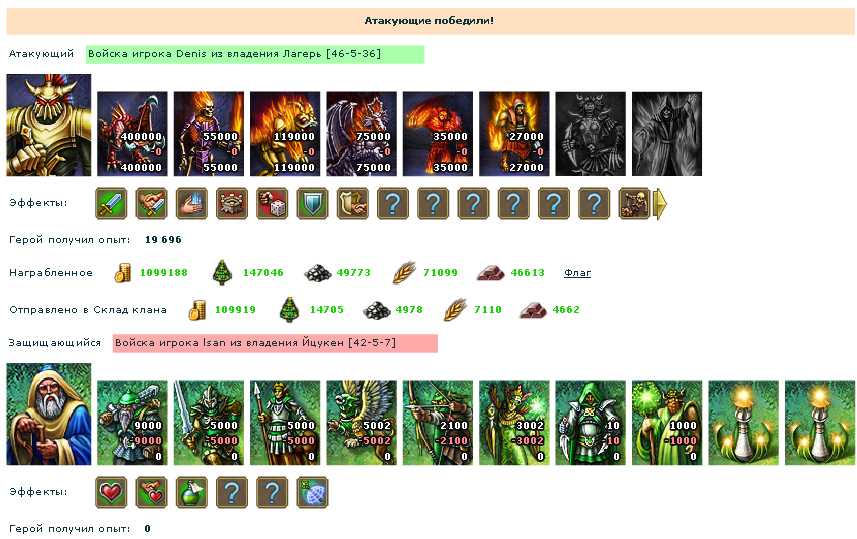Expand more effects with the yellow arrow
The image size is (857, 539).
tap(660, 203)
